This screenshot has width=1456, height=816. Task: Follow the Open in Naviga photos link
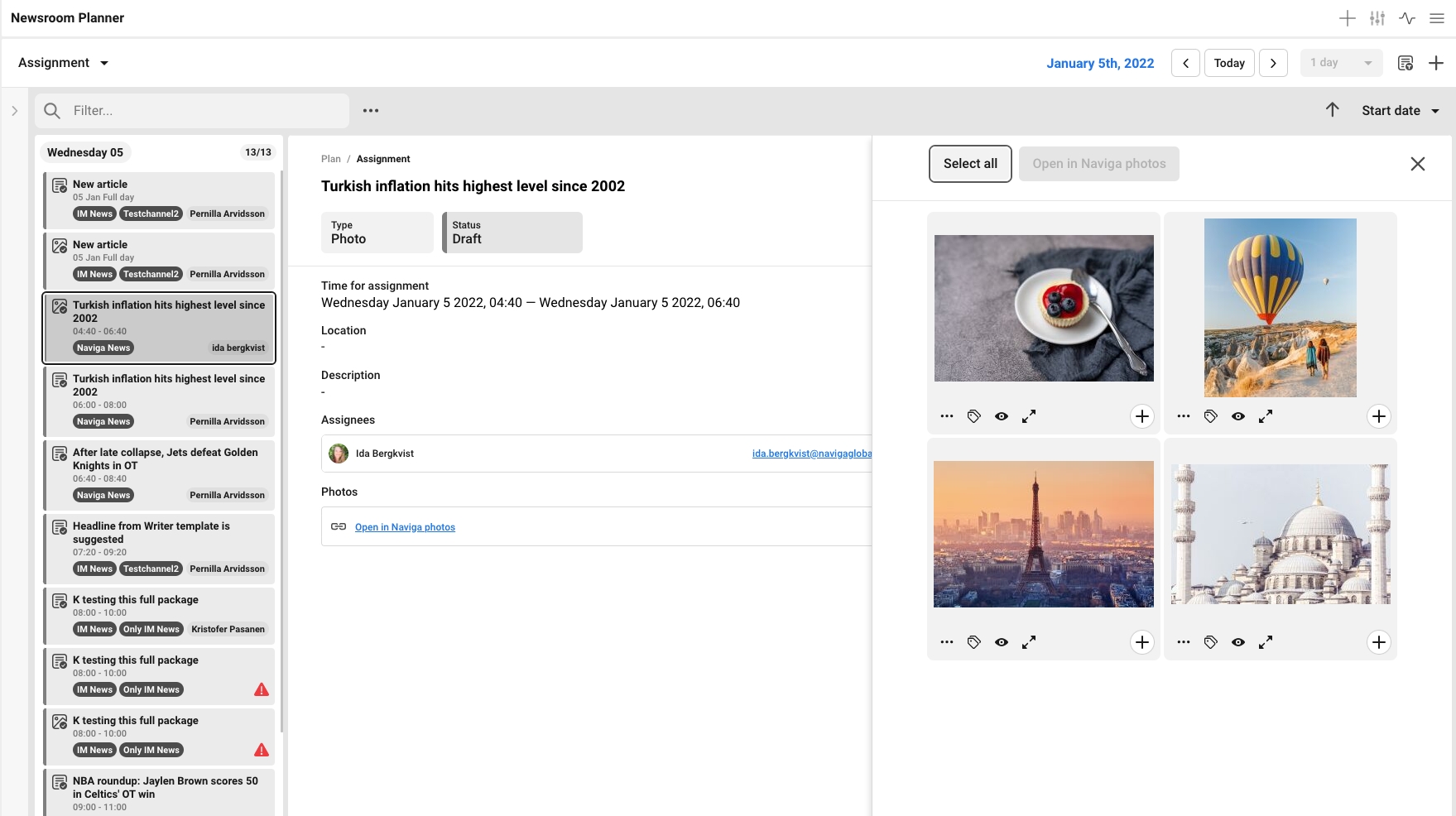tap(405, 527)
